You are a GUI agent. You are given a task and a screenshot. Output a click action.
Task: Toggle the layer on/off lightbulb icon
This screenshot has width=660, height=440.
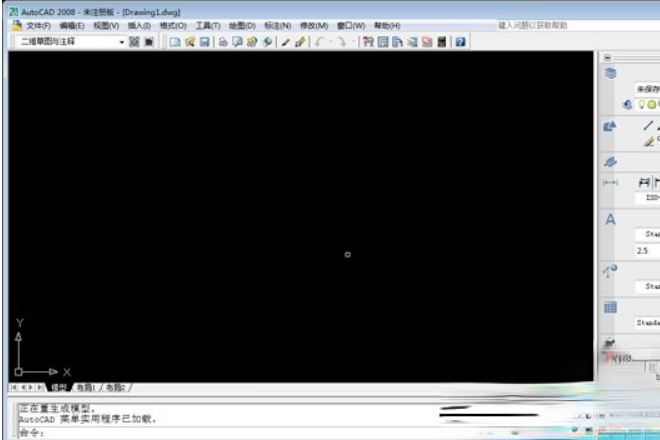point(641,104)
